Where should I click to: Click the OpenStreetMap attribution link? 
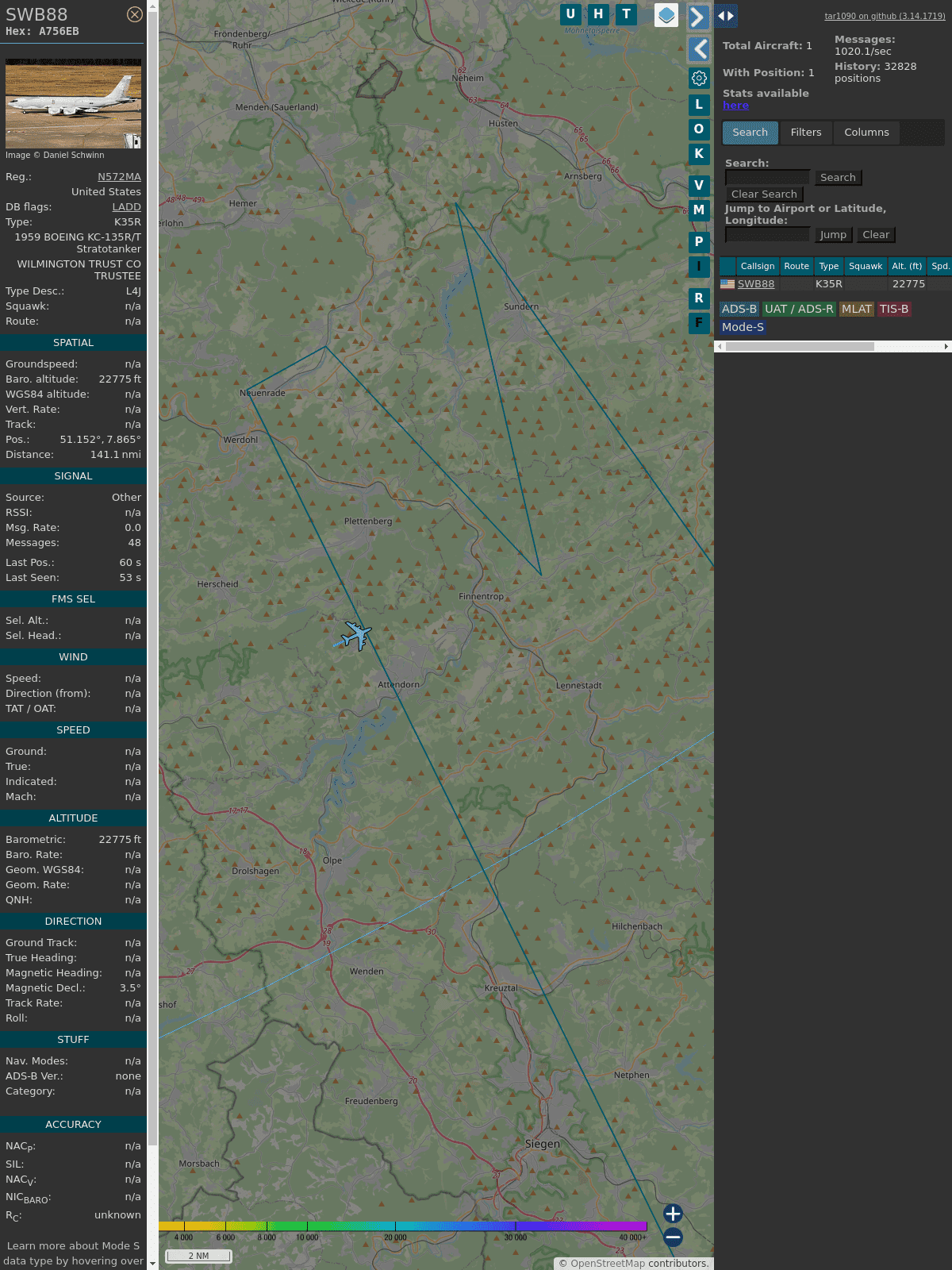point(607,1264)
